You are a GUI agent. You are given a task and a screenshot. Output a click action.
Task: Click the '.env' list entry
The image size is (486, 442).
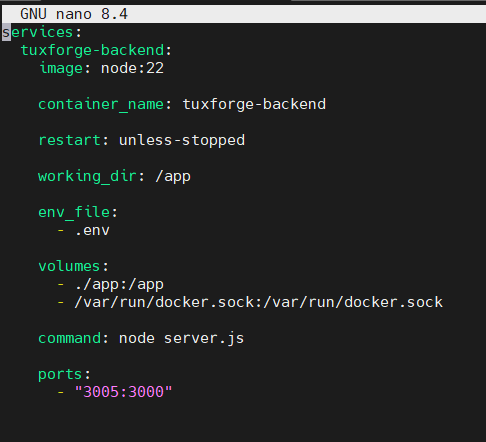(92, 230)
